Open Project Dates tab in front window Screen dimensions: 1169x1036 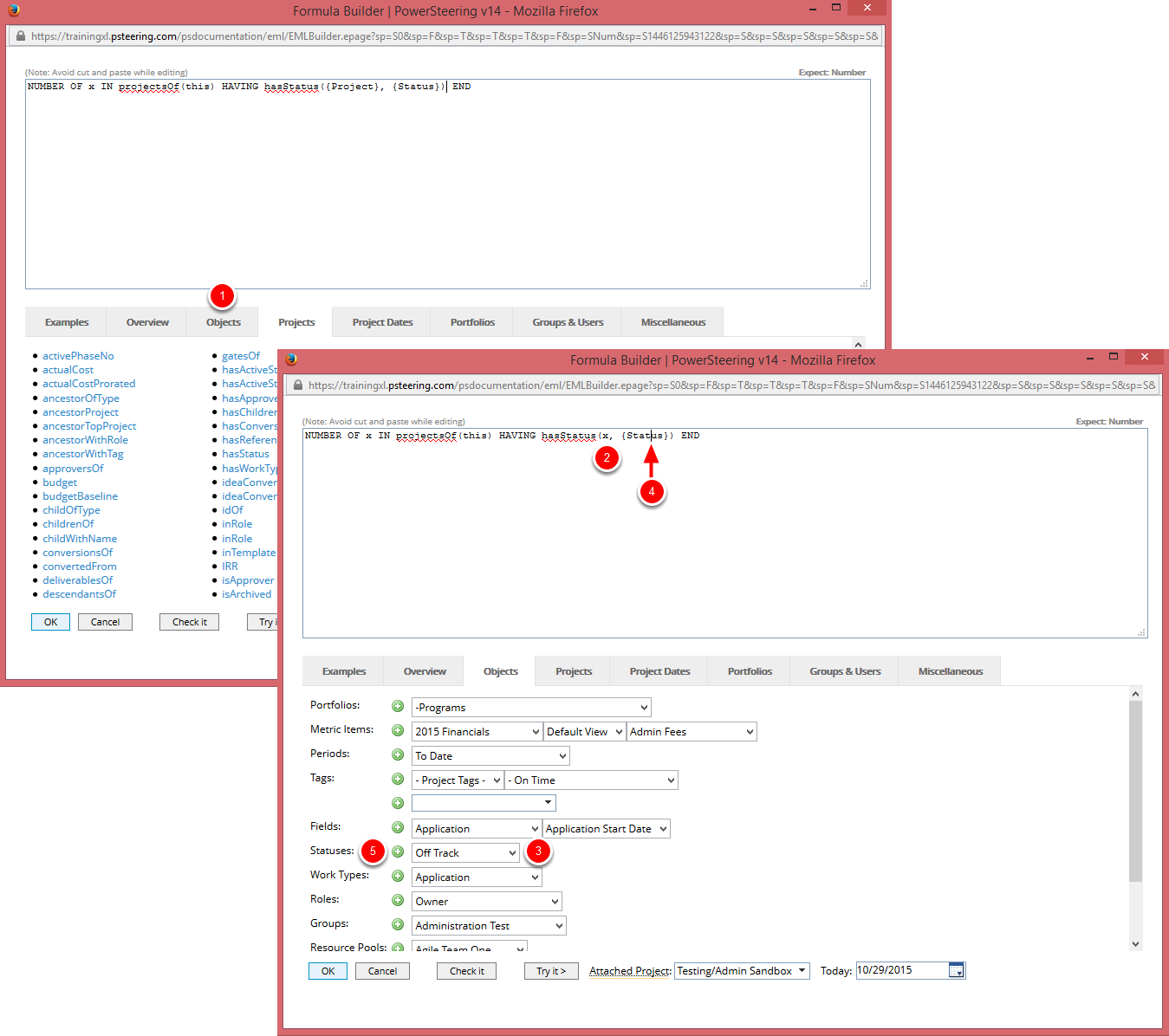659,671
